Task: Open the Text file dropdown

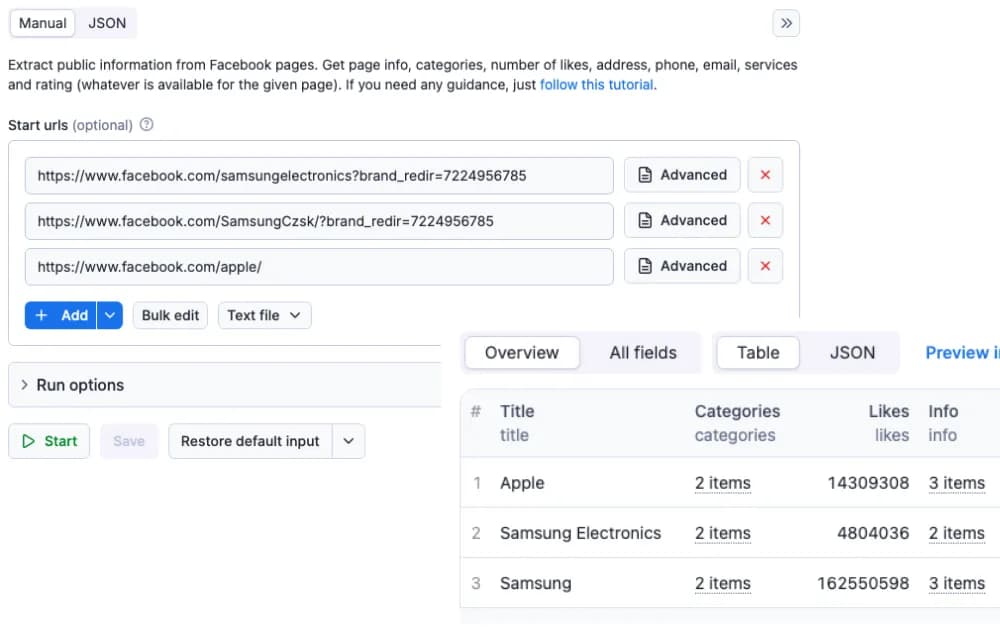Action: coord(265,316)
